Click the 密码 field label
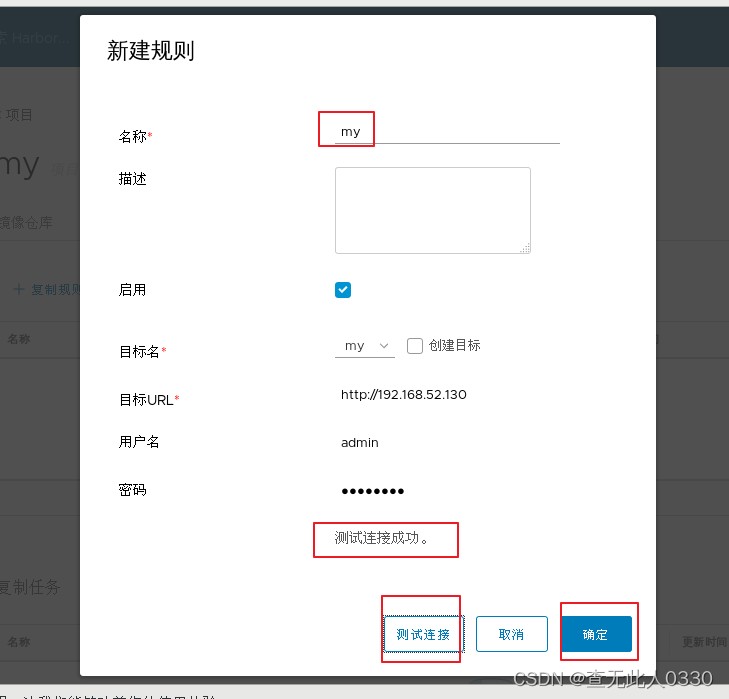 coord(133,490)
